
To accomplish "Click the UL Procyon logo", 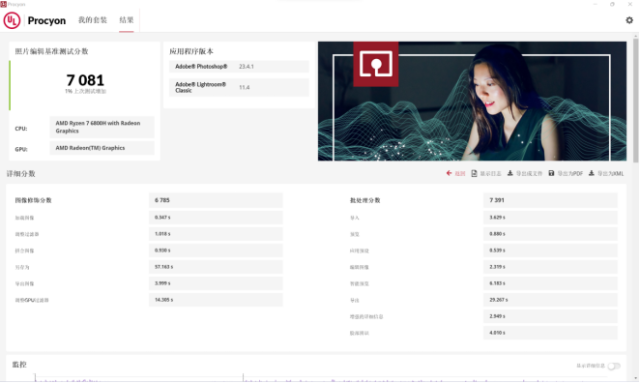I will pos(35,20).
